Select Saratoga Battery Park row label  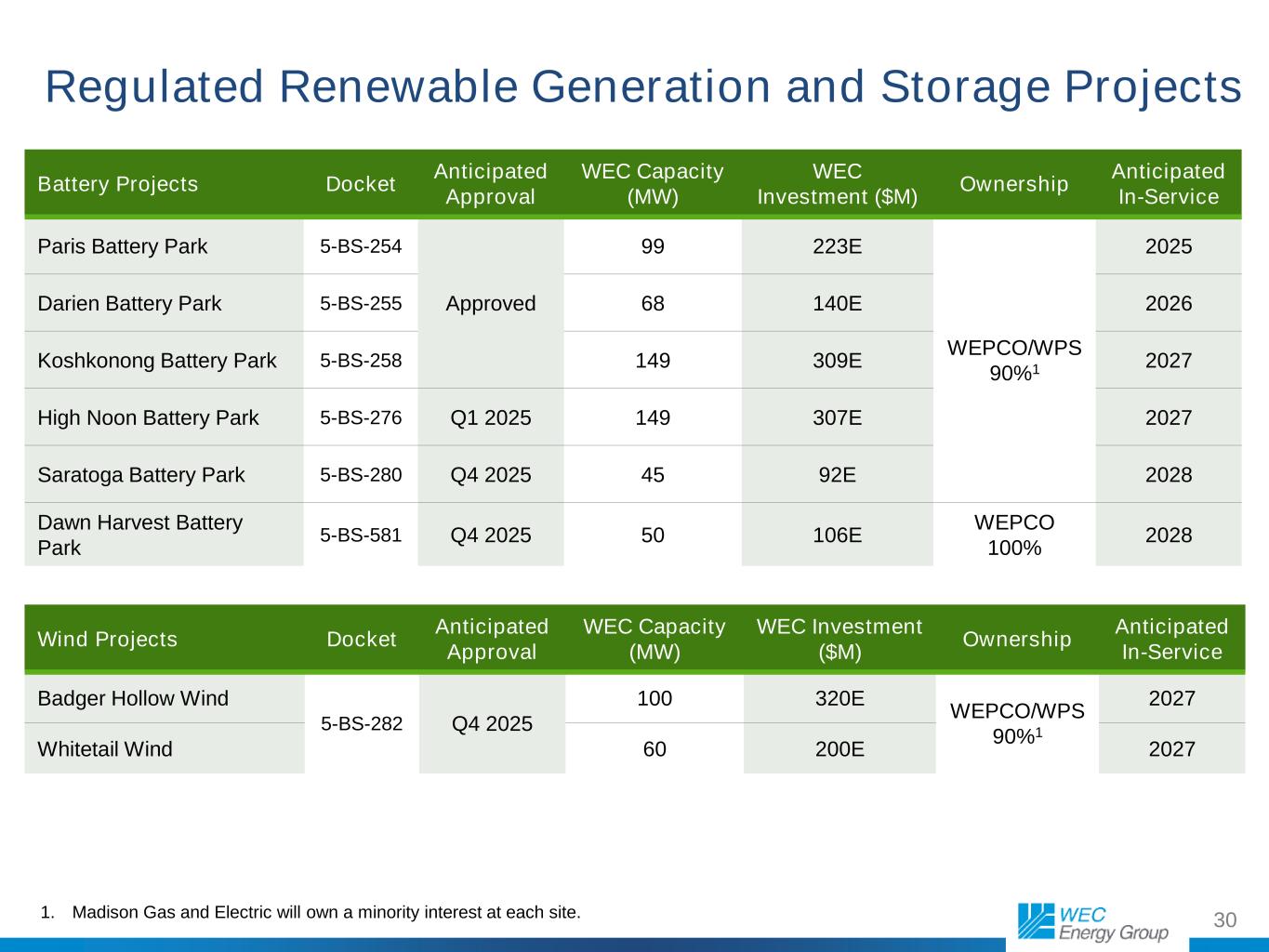tap(141, 475)
